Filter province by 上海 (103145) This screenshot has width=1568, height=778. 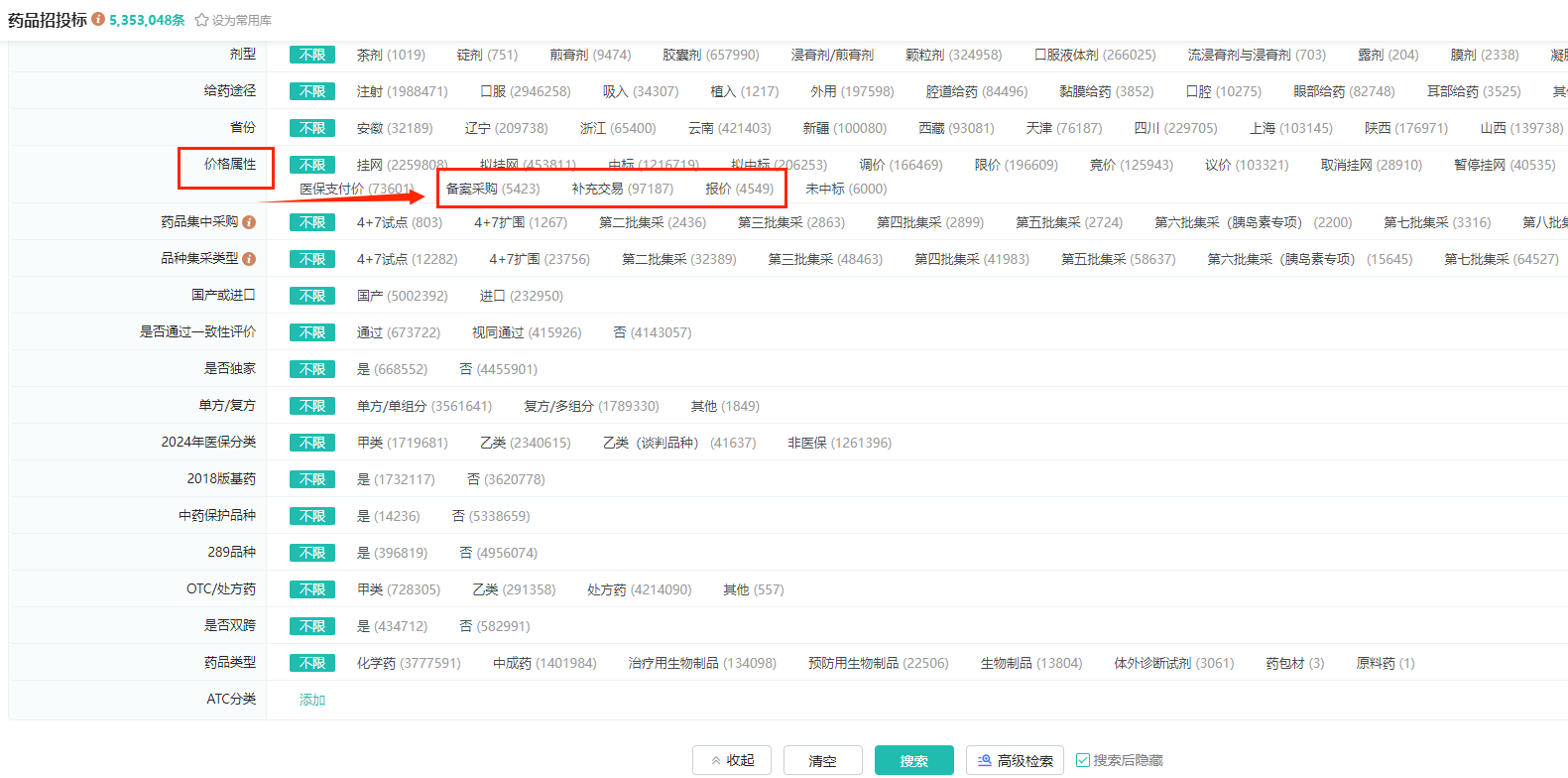pos(1291,128)
